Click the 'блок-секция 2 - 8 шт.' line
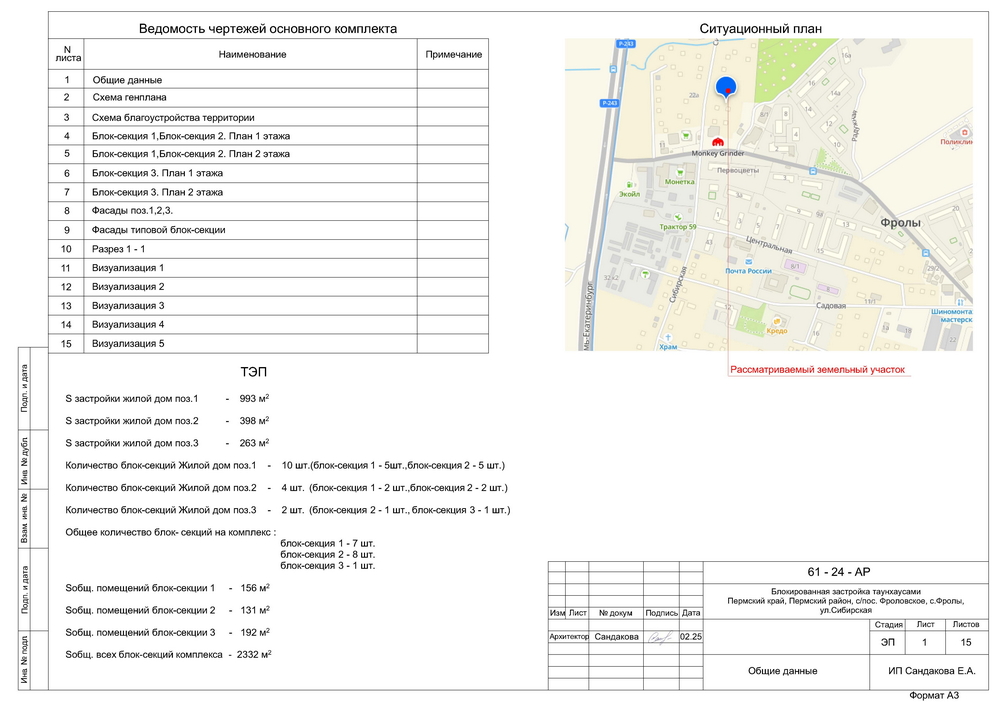The height and width of the screenshot is (702, 1000). click(328, 555)
